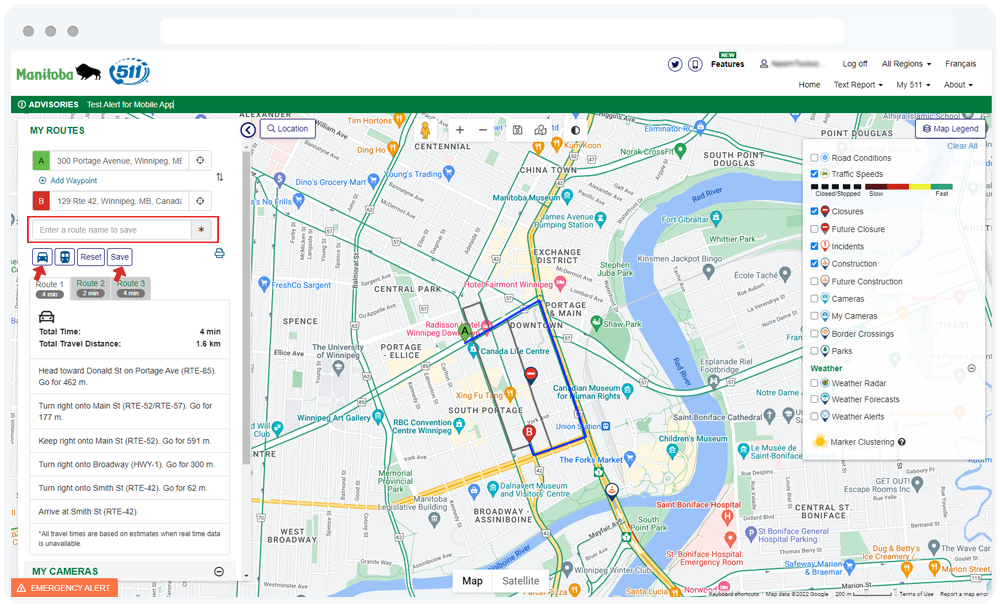
Task: Click the Emergency Alert button
Action: 64,588
